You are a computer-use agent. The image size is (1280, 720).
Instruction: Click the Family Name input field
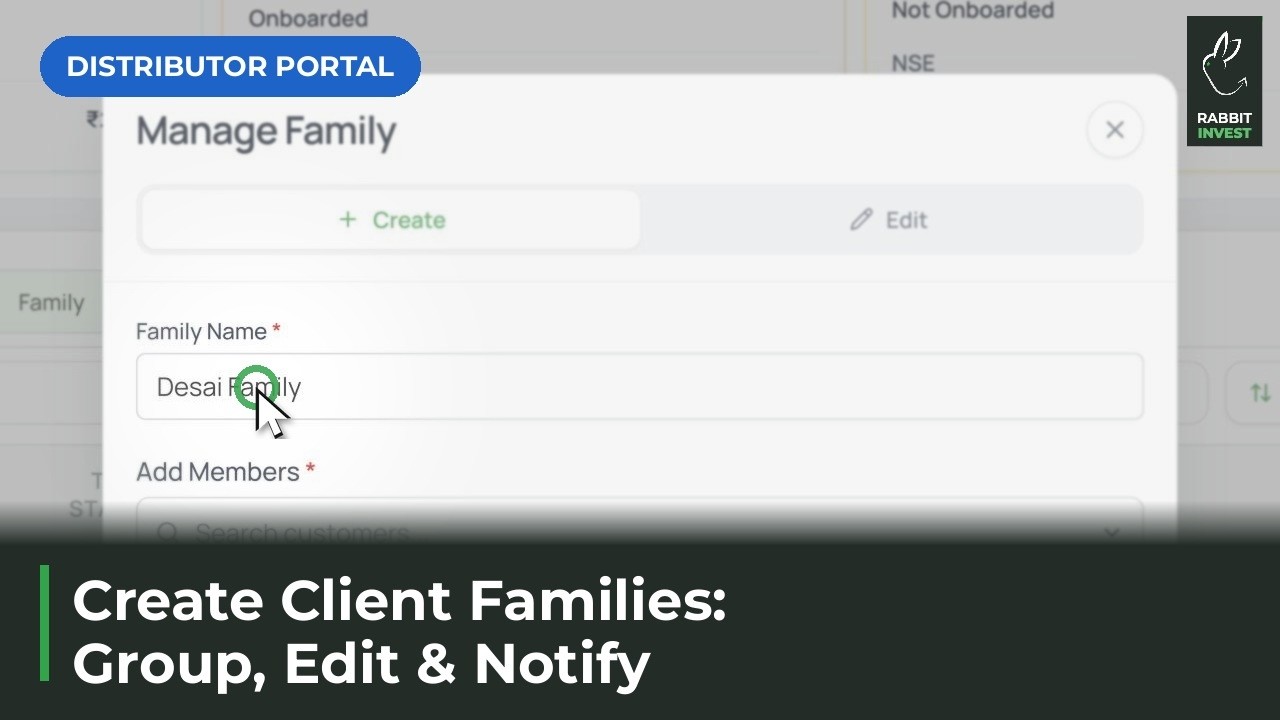click(x=640, y=386)
